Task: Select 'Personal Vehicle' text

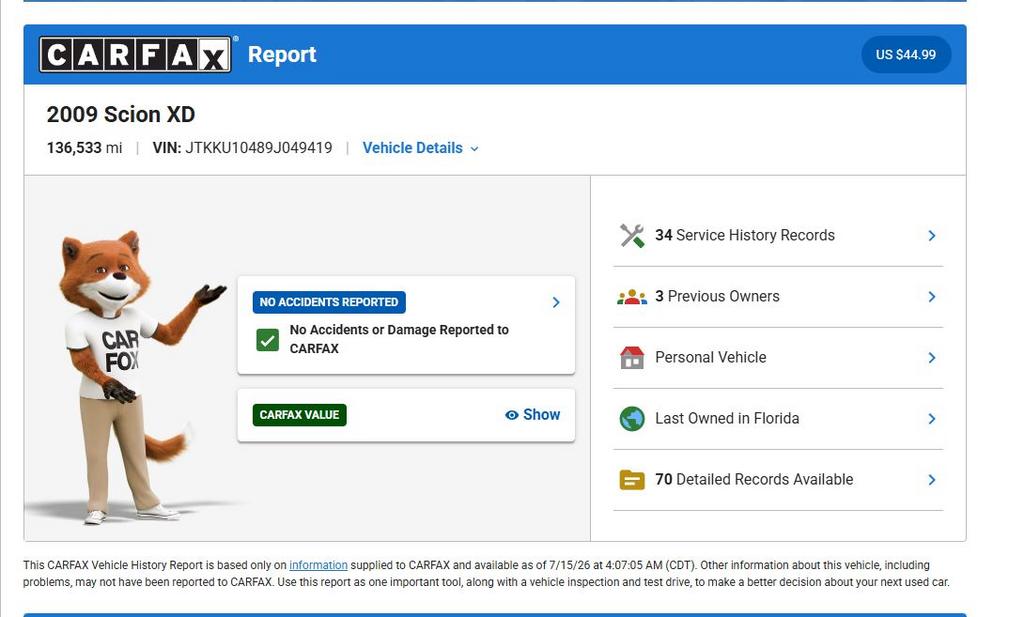Action: pyautogui.click(x=711, y=358)
